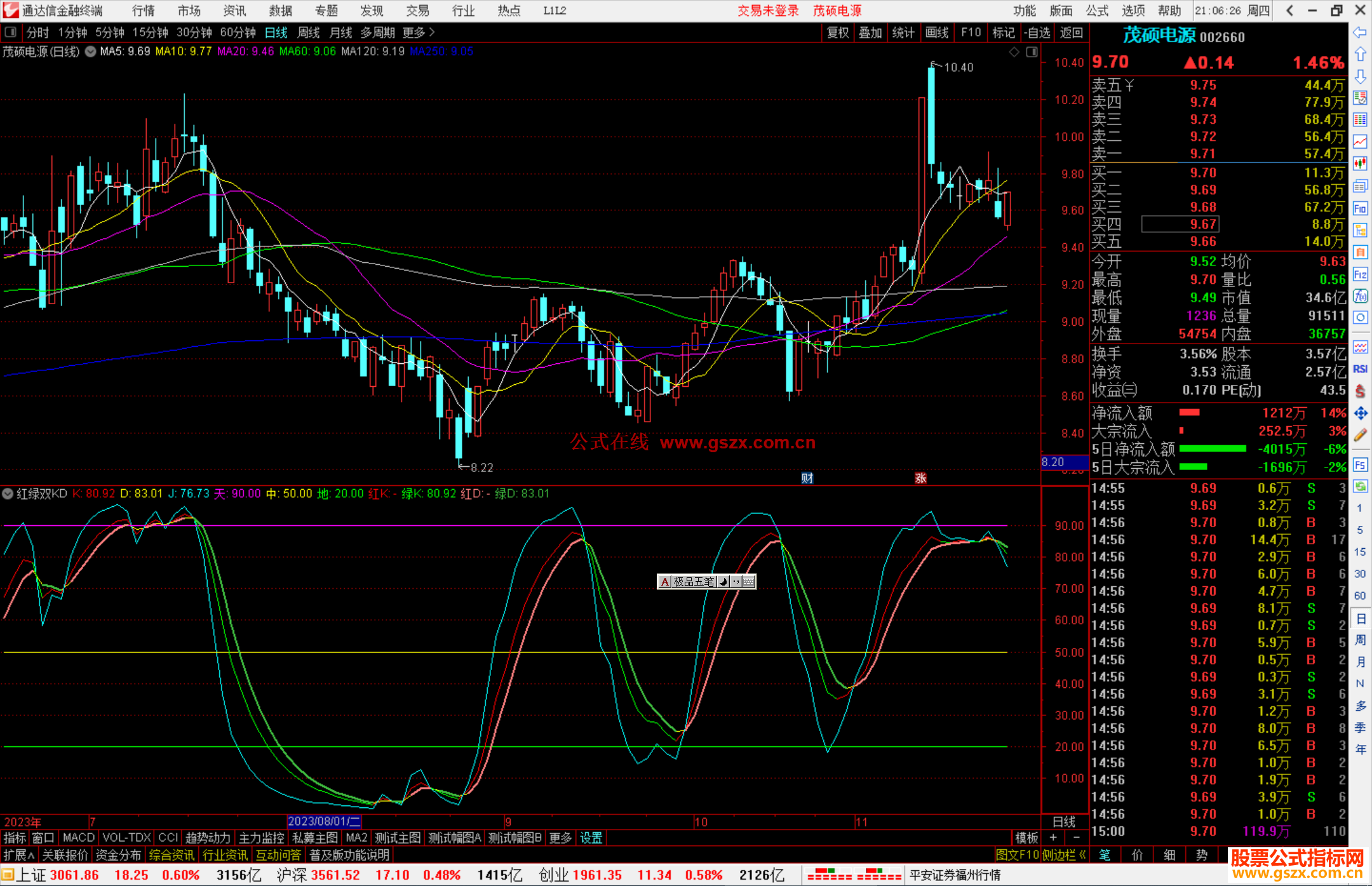Toggle the panel icon left of 分时

11,32
